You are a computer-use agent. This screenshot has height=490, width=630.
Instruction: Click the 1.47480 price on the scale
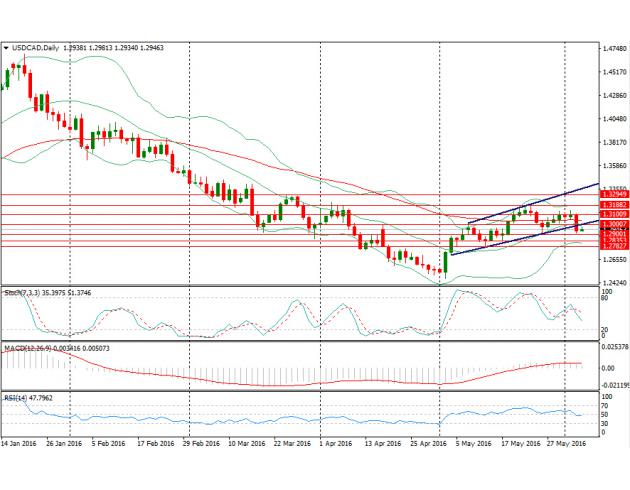(612, 48)
